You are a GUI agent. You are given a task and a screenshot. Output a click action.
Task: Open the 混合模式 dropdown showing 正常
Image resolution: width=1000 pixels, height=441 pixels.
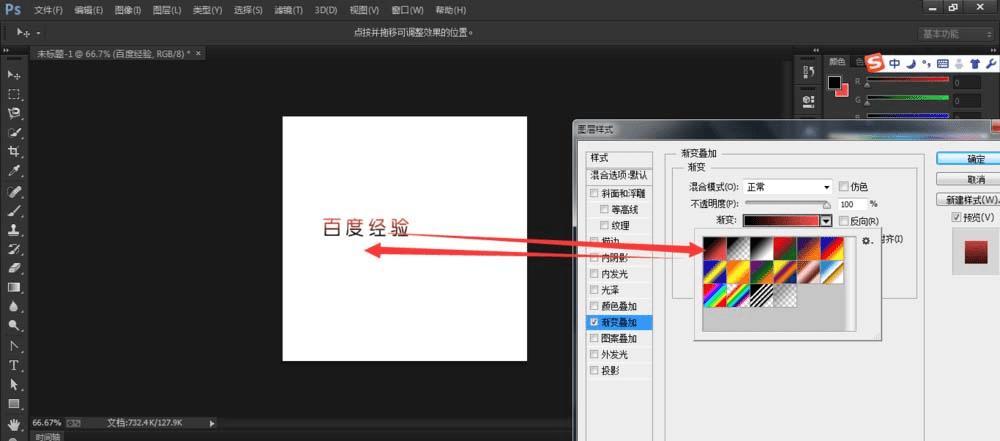click(788, 187)
